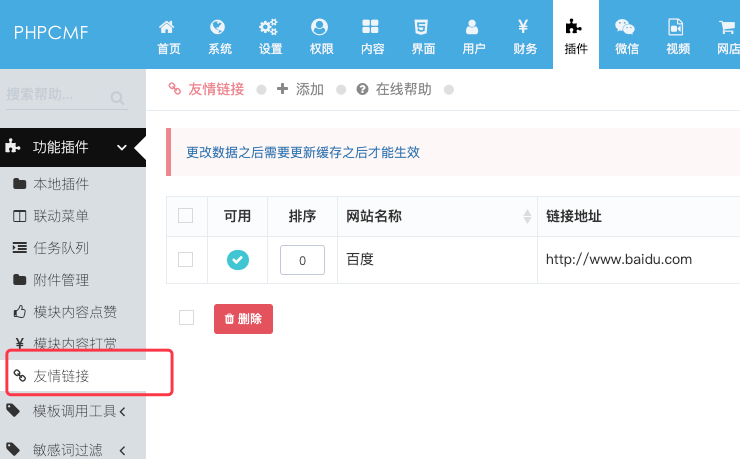Click the search magnifier icon in sidebar

117,98
